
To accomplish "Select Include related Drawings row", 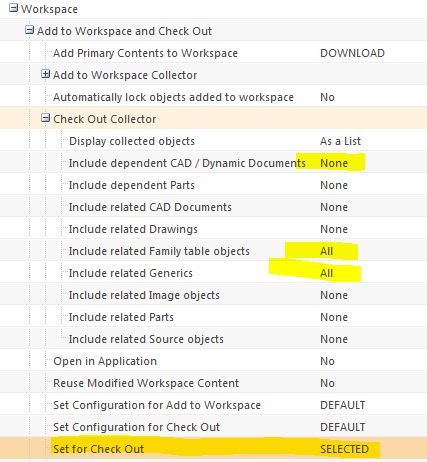I will point(213,229).
